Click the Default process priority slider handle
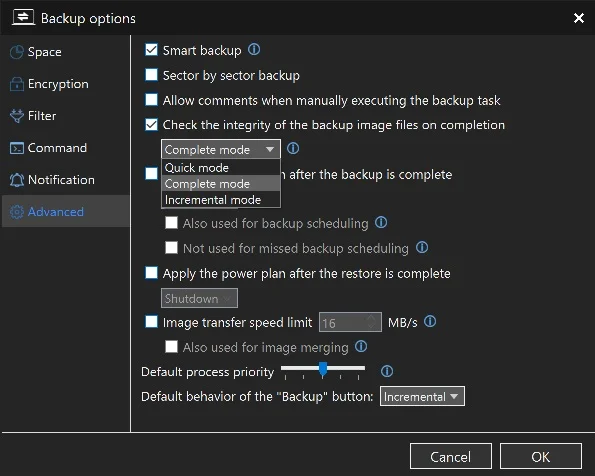This screenshot has height=476, width=595. pyautogui.click(x=323, y=369)
